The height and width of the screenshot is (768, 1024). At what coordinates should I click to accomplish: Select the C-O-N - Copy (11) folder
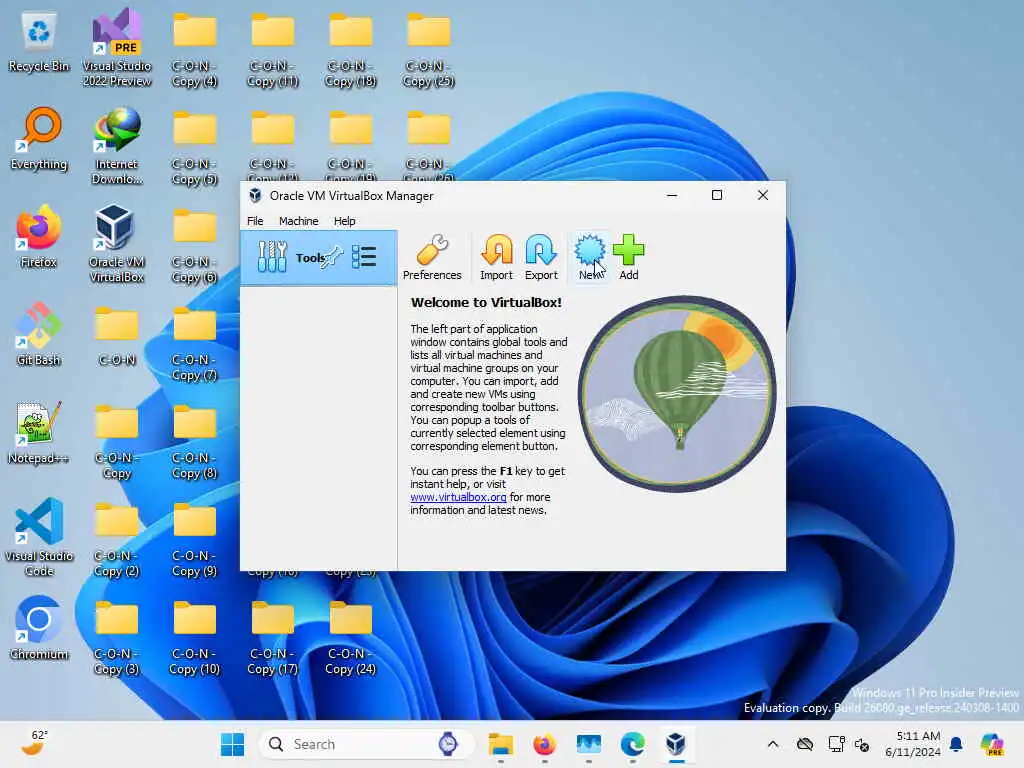click(272, 51)
